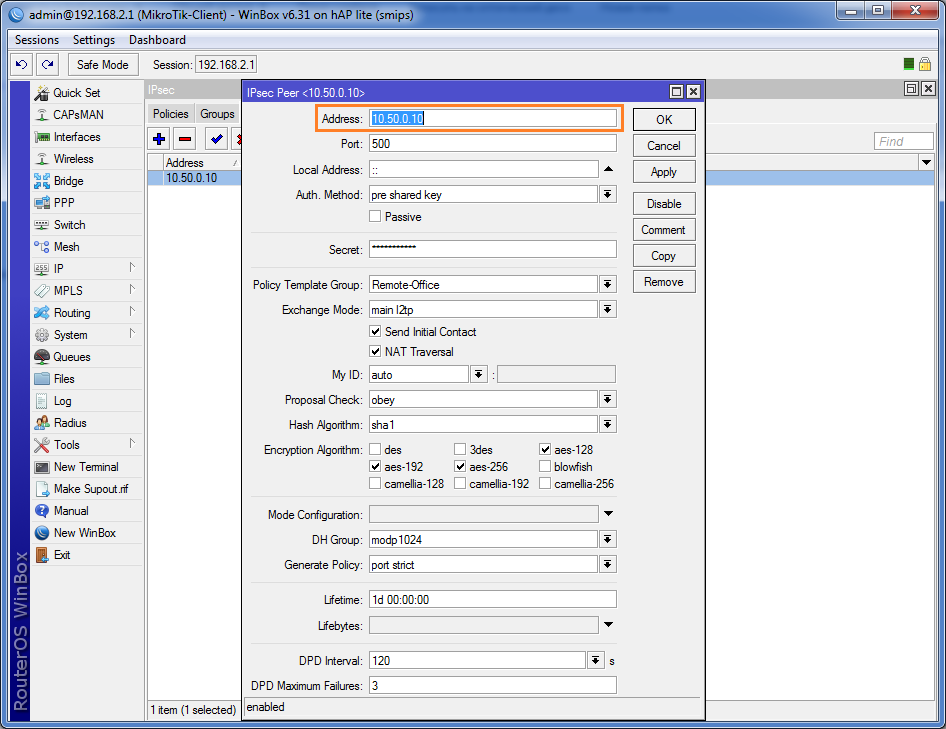Open the Auth. Method dropdown
Viewport: 946px width, 729px height.
pyautogui.click(x=608, y=194)
